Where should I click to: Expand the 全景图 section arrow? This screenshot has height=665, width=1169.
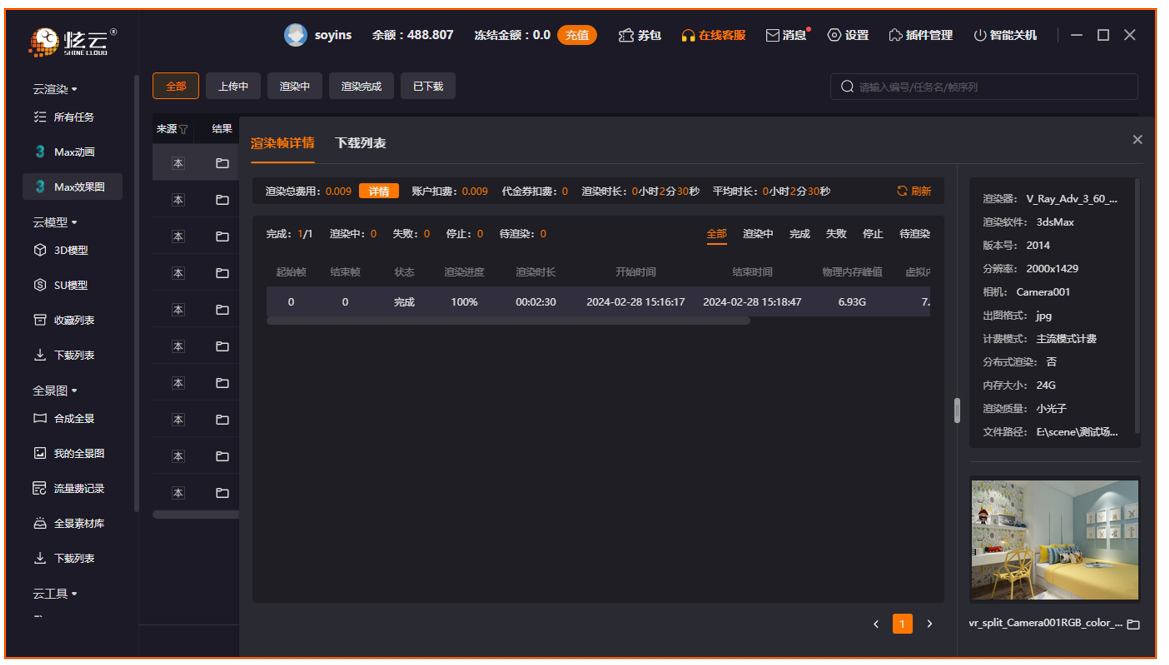pyautogui.click(x=74, y=390)
